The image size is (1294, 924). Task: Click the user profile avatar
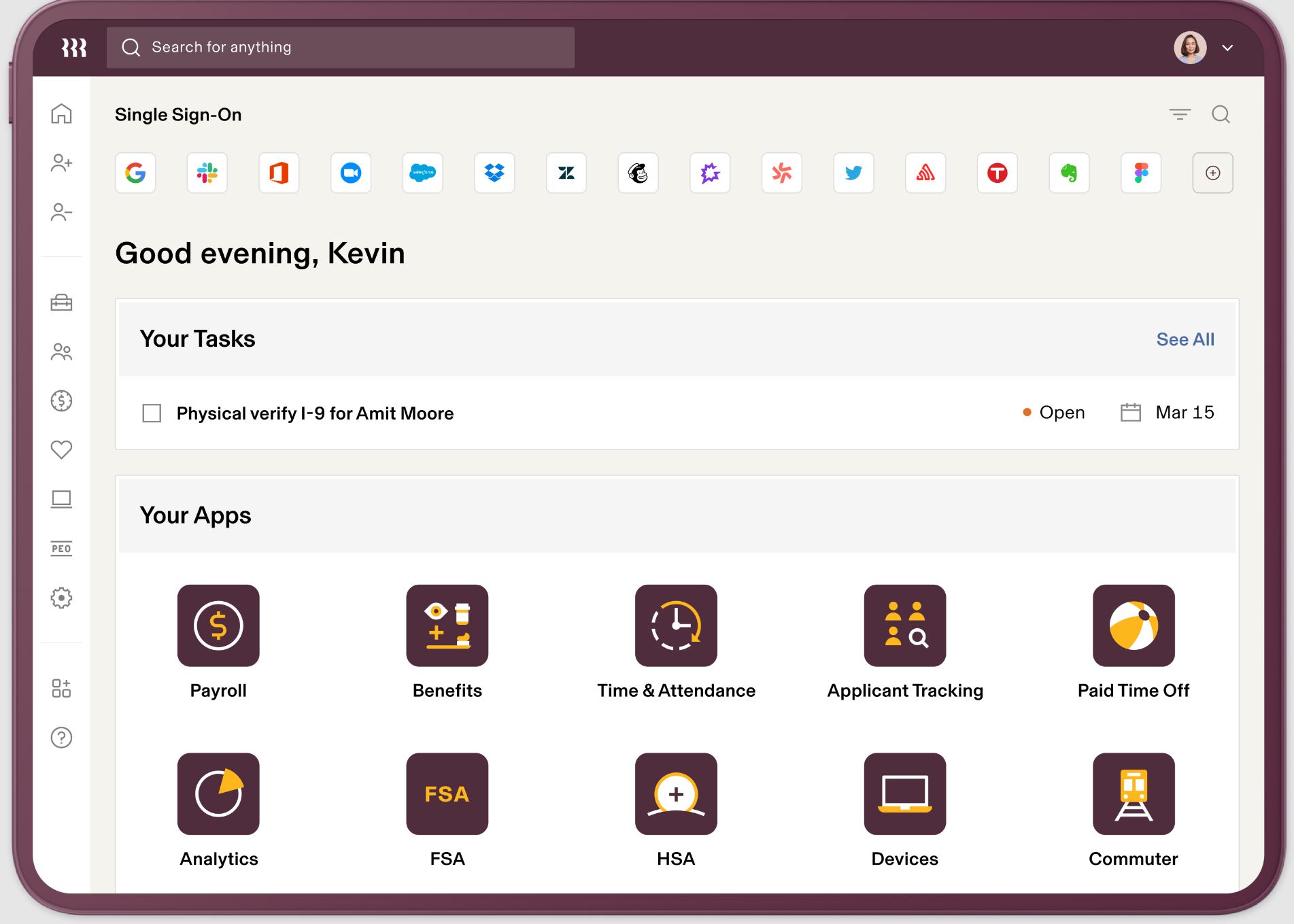1190,48
